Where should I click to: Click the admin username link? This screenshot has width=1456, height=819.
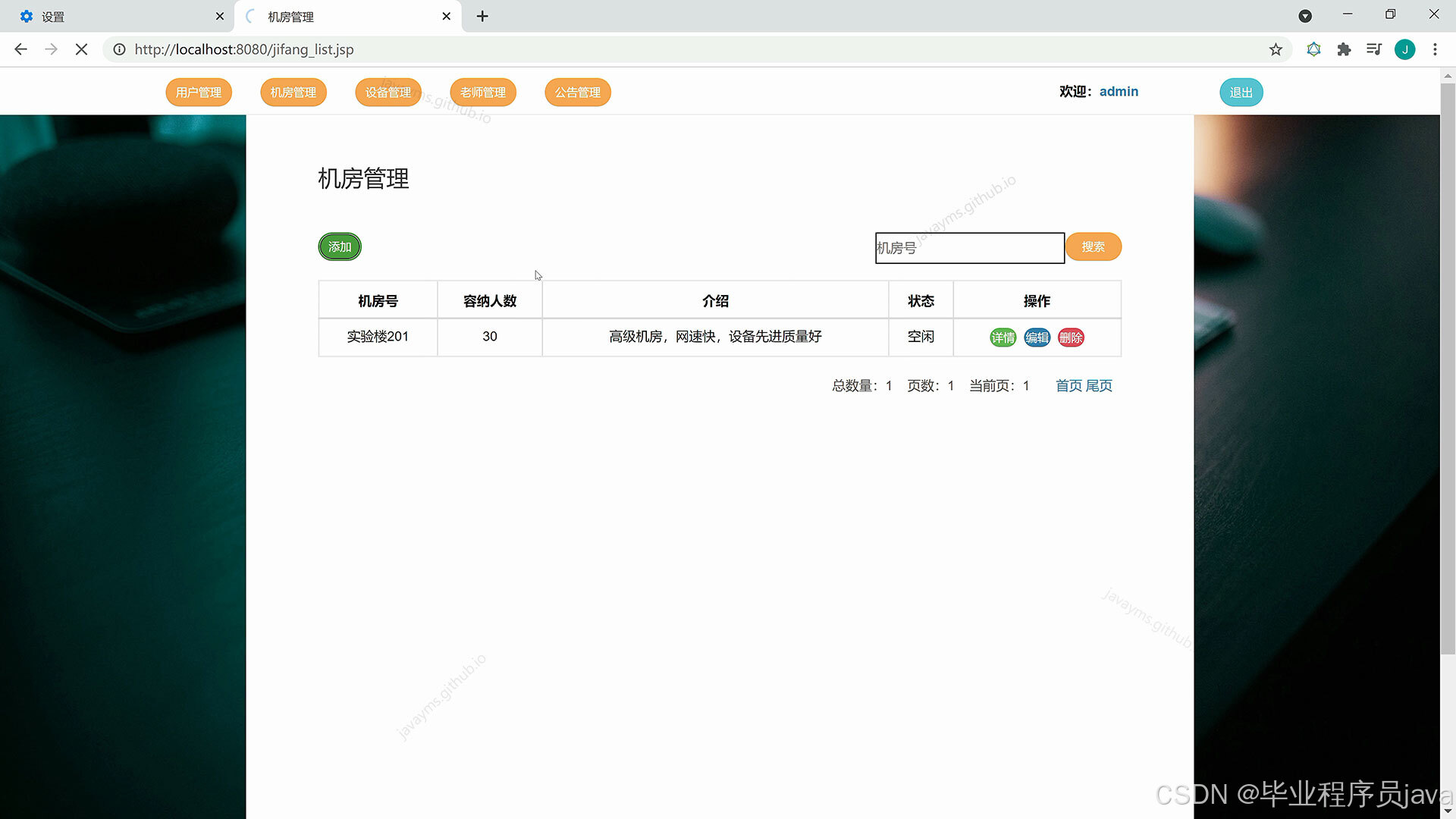1119,92
